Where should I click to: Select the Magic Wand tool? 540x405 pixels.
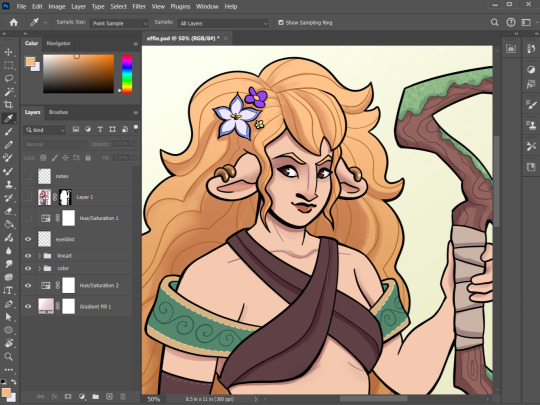tap(9, 92)
